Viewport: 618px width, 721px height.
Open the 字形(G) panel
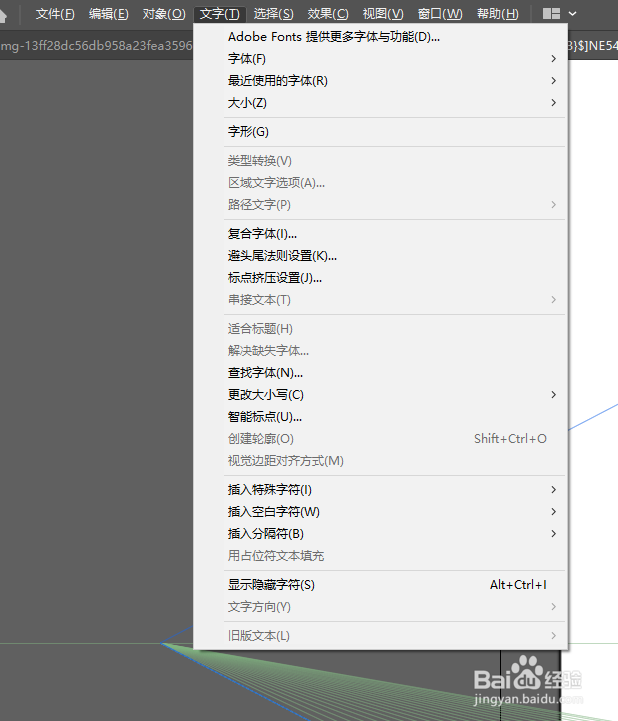(x=381, y=132)
